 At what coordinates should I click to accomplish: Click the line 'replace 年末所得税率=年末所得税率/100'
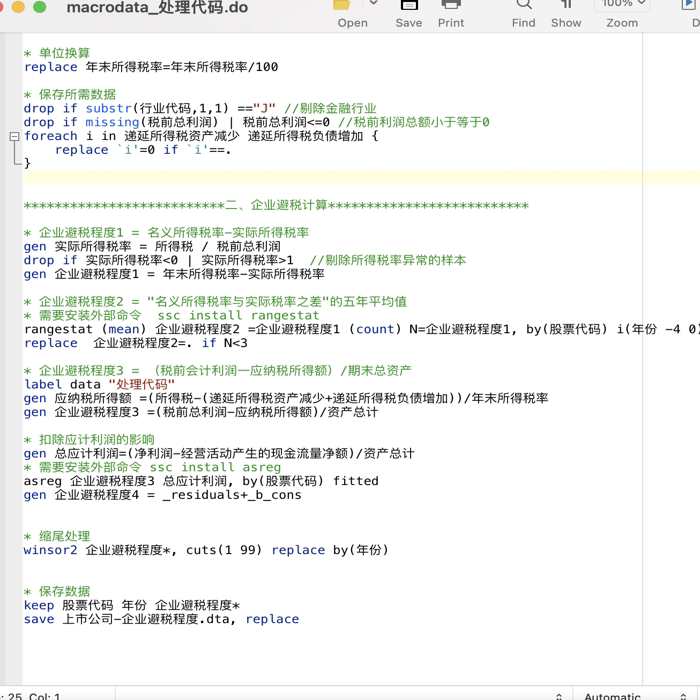tap(151, 67)
